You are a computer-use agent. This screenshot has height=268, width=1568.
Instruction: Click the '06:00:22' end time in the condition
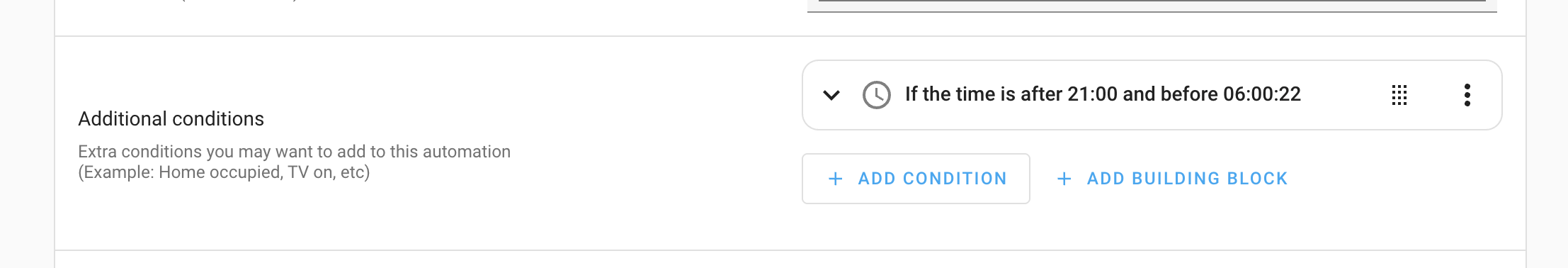(1262, 94)
